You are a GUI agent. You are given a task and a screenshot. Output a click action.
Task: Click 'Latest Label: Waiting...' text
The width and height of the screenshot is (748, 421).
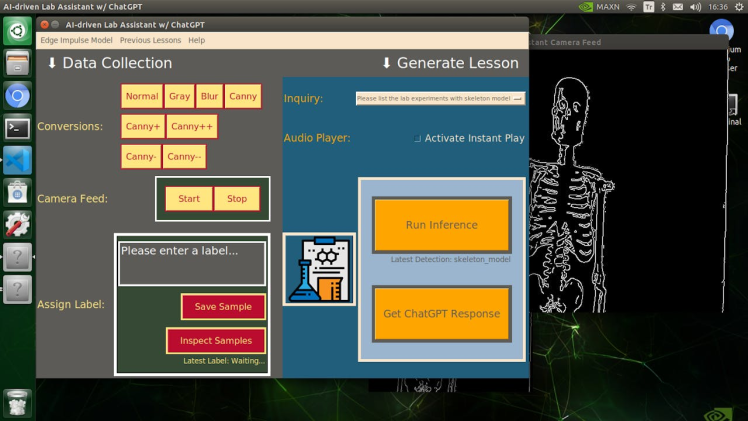[x=224, y=361]
